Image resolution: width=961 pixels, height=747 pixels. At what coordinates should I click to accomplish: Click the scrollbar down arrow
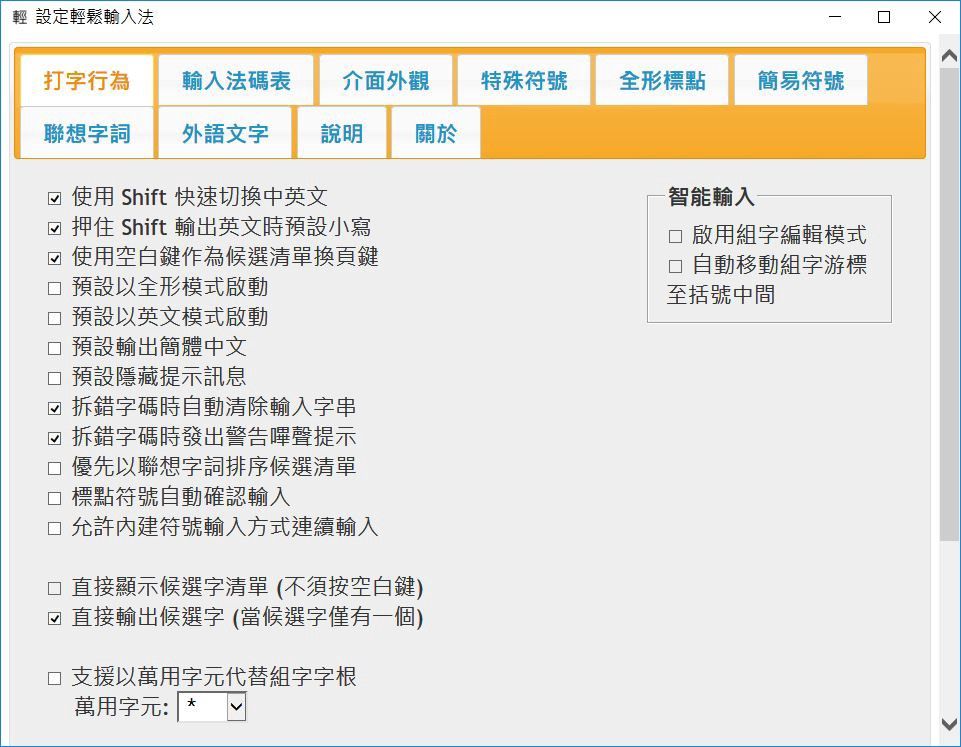[x=949, y=724]
